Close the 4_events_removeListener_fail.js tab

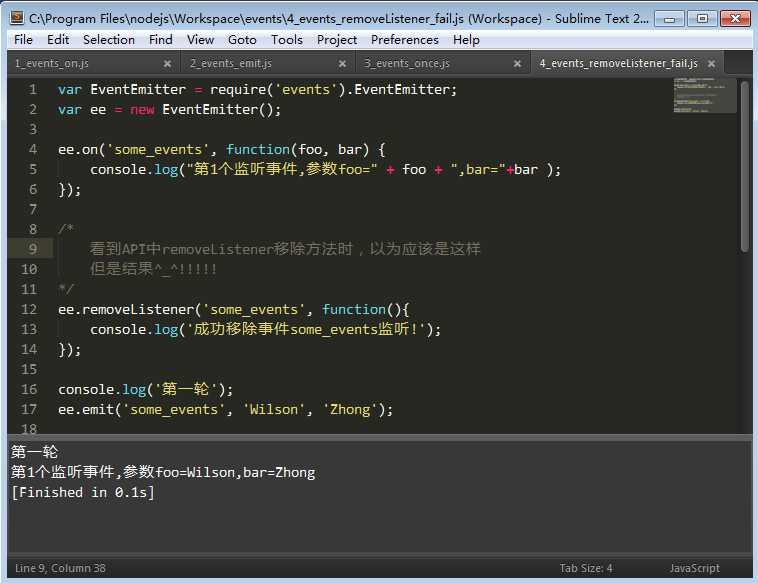711,63
